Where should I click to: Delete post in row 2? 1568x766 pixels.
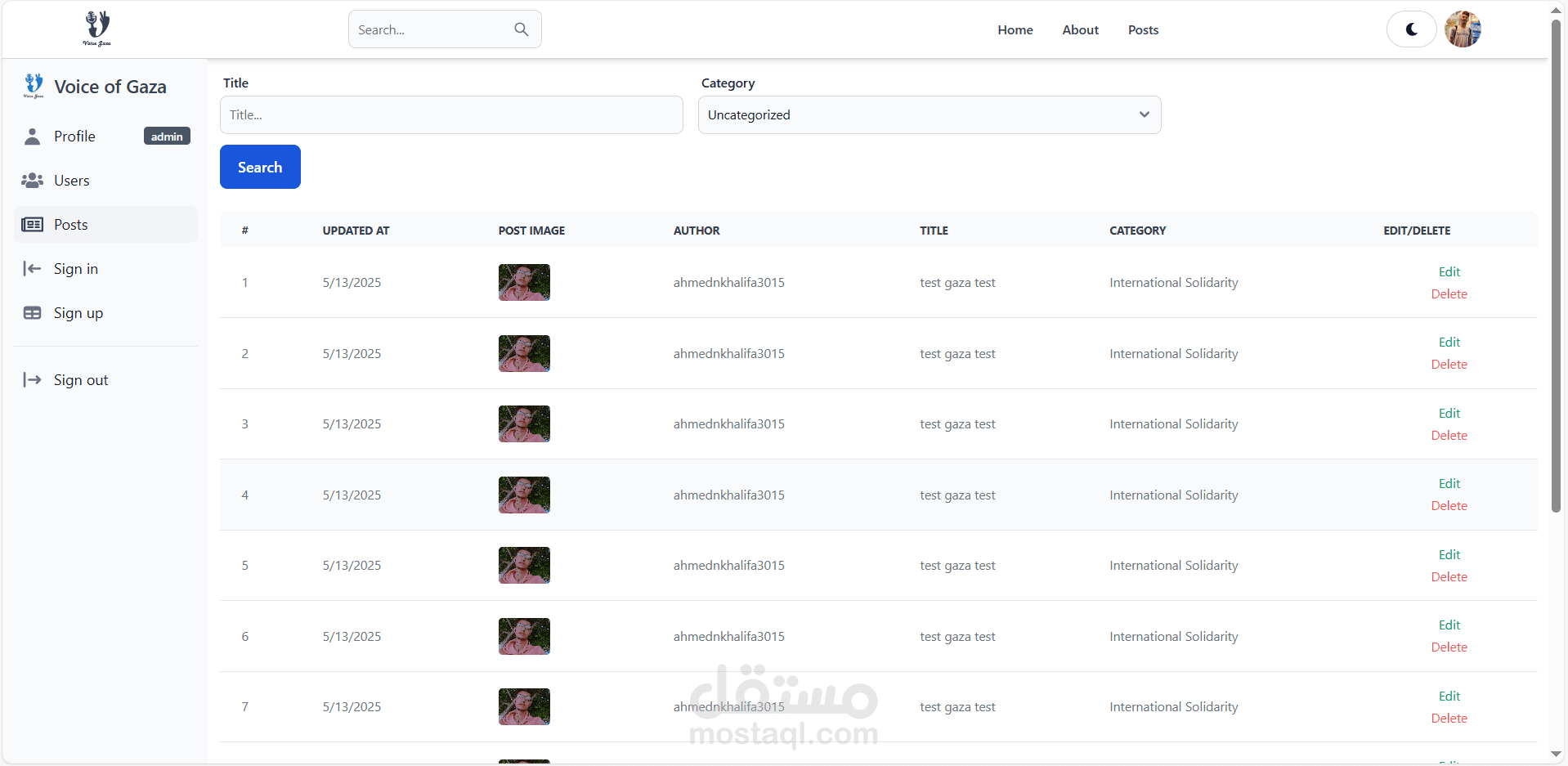[1449, 365]
